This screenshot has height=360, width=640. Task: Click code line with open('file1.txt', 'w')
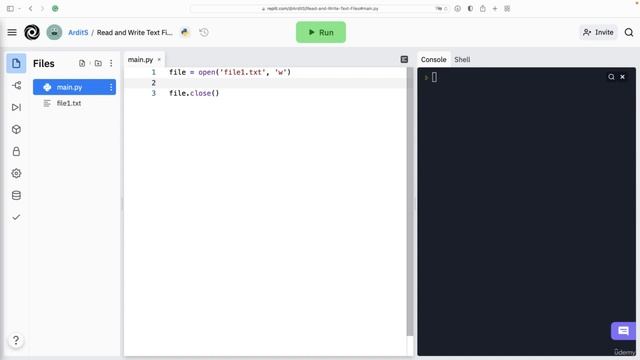[x=230, y=72]
